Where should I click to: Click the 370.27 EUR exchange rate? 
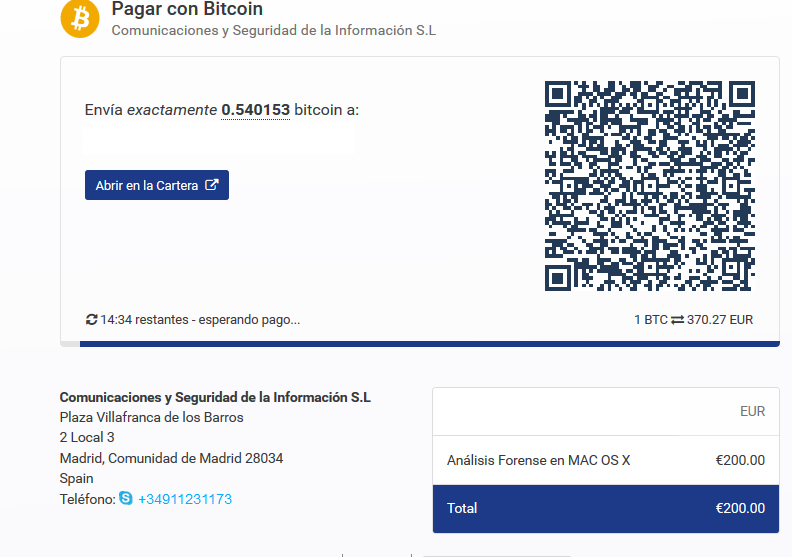720,320
